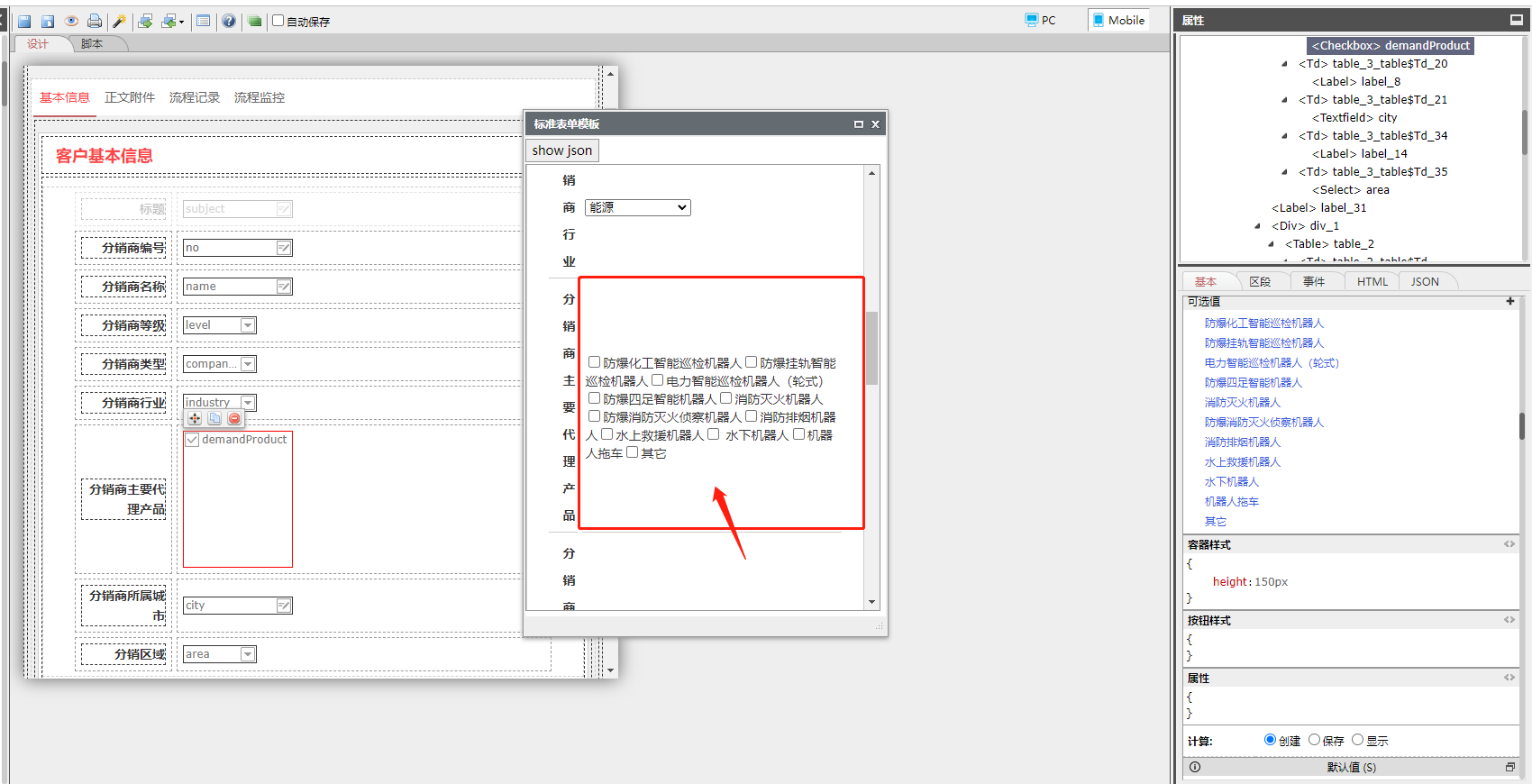Open the 流程监控 tab in the form
This screenshot has height=784, width=1532.
pos(260,97)
